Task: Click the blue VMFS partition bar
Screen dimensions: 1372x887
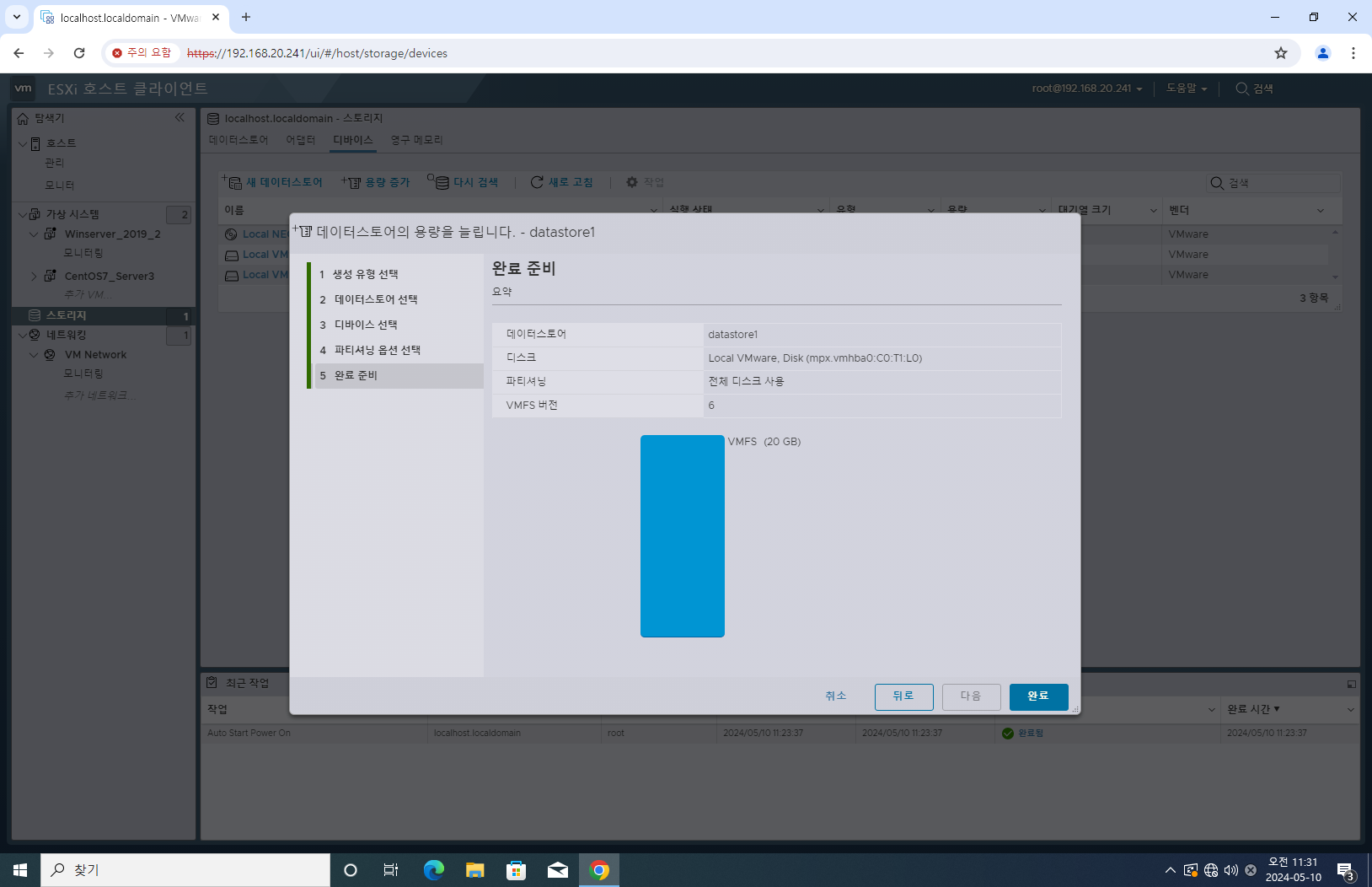Action: [683, 536]
